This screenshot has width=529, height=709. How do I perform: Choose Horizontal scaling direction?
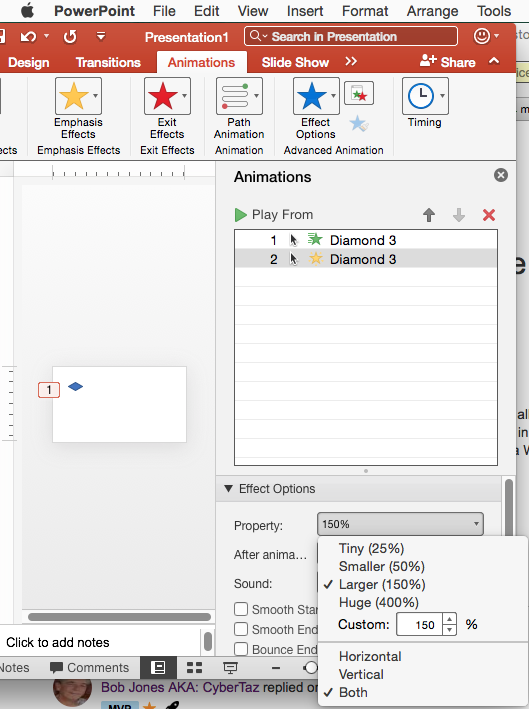(x=370, y=657)
